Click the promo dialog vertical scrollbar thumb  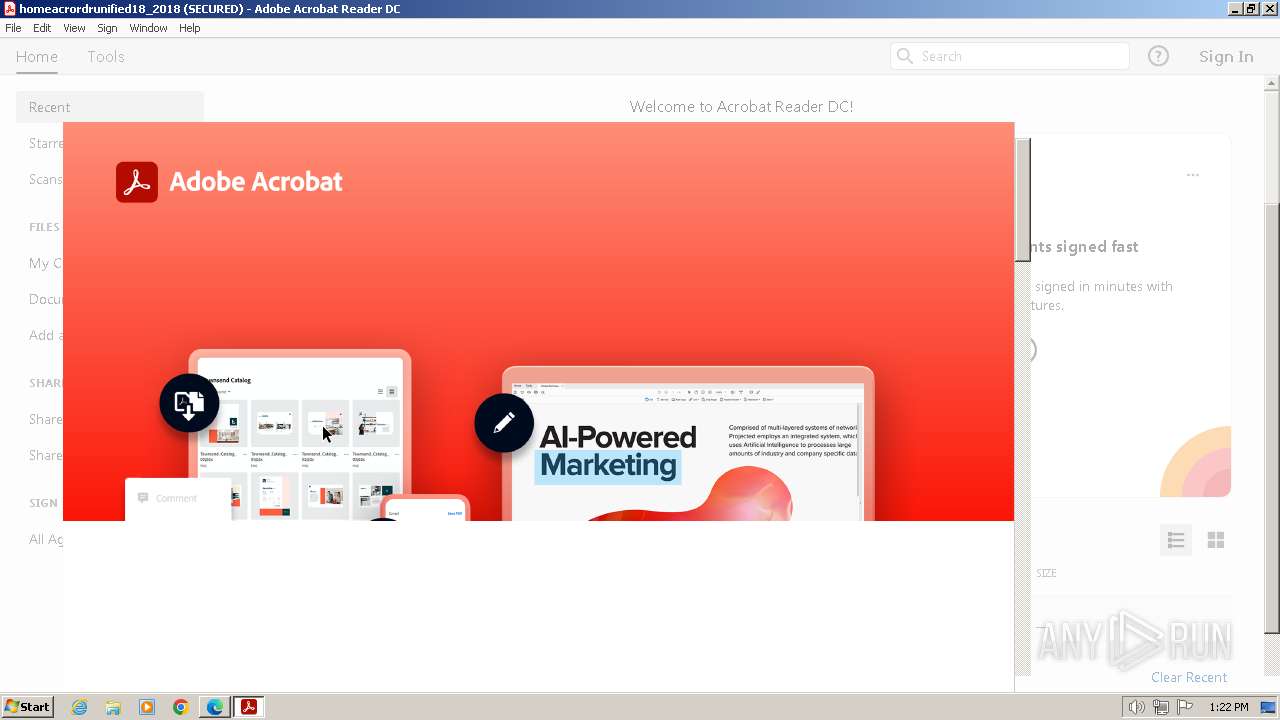1022,200
